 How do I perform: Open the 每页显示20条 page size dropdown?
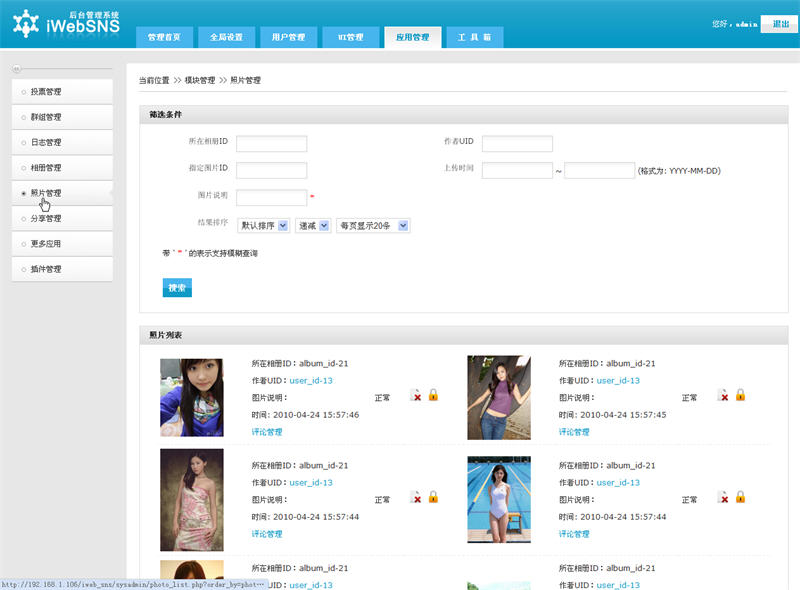point(373,226)
